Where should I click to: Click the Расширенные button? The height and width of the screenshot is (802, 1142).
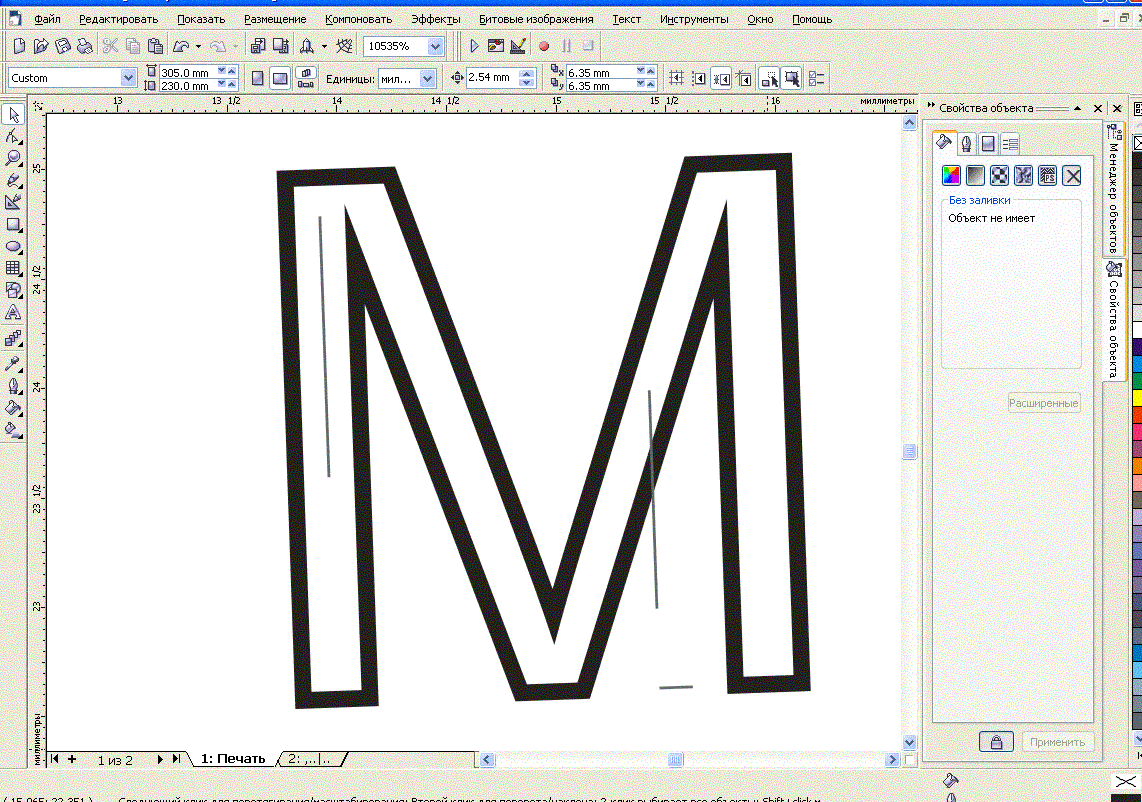pyautogui.click(x=1044, y=403)
